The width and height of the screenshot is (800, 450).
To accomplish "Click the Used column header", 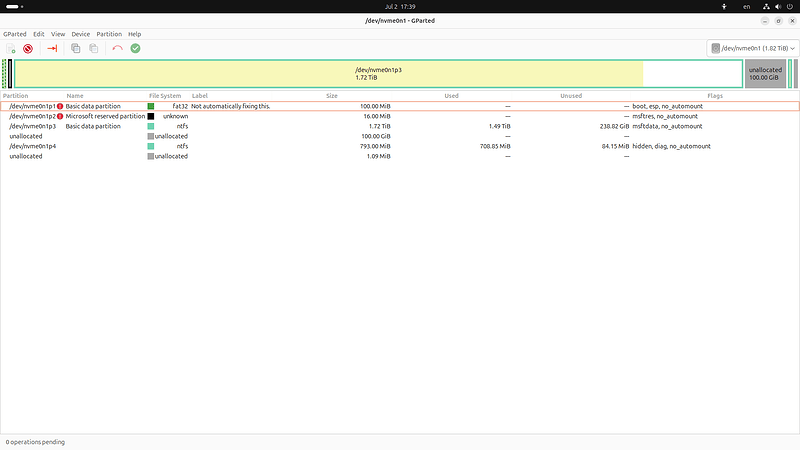I will point(451,96).
